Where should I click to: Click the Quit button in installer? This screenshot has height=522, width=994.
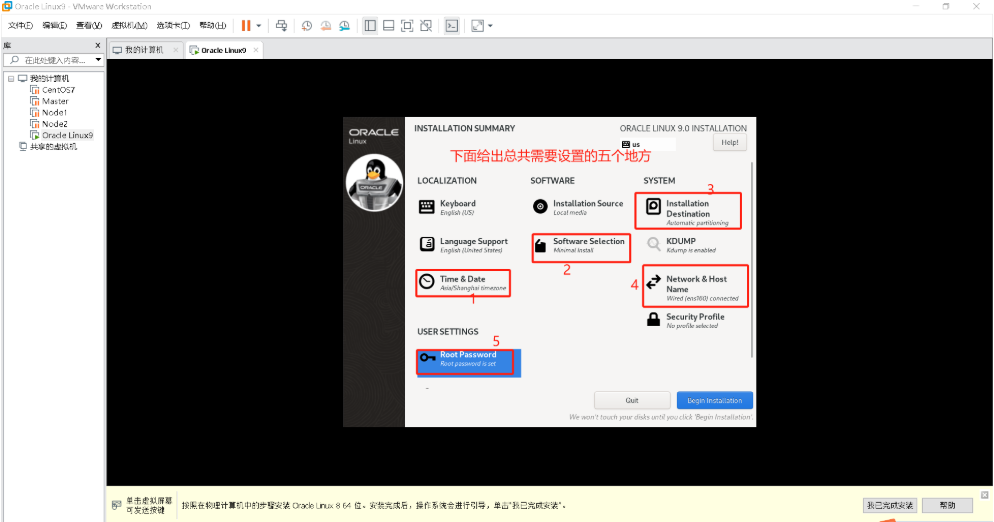(632, 400)
